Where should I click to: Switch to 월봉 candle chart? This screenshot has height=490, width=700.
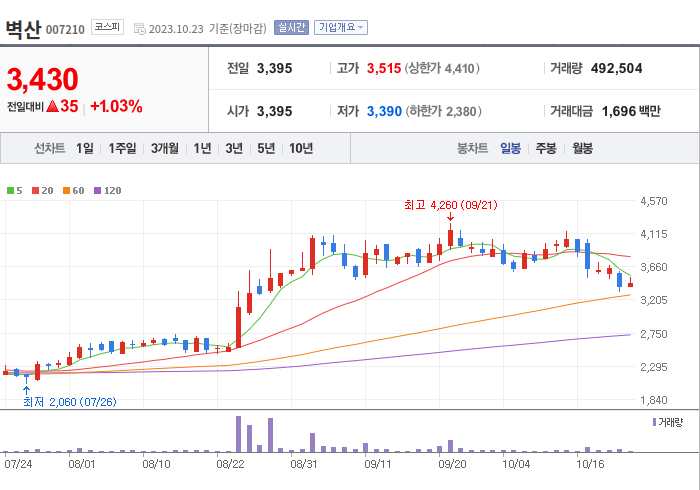[x=583, y=148]
